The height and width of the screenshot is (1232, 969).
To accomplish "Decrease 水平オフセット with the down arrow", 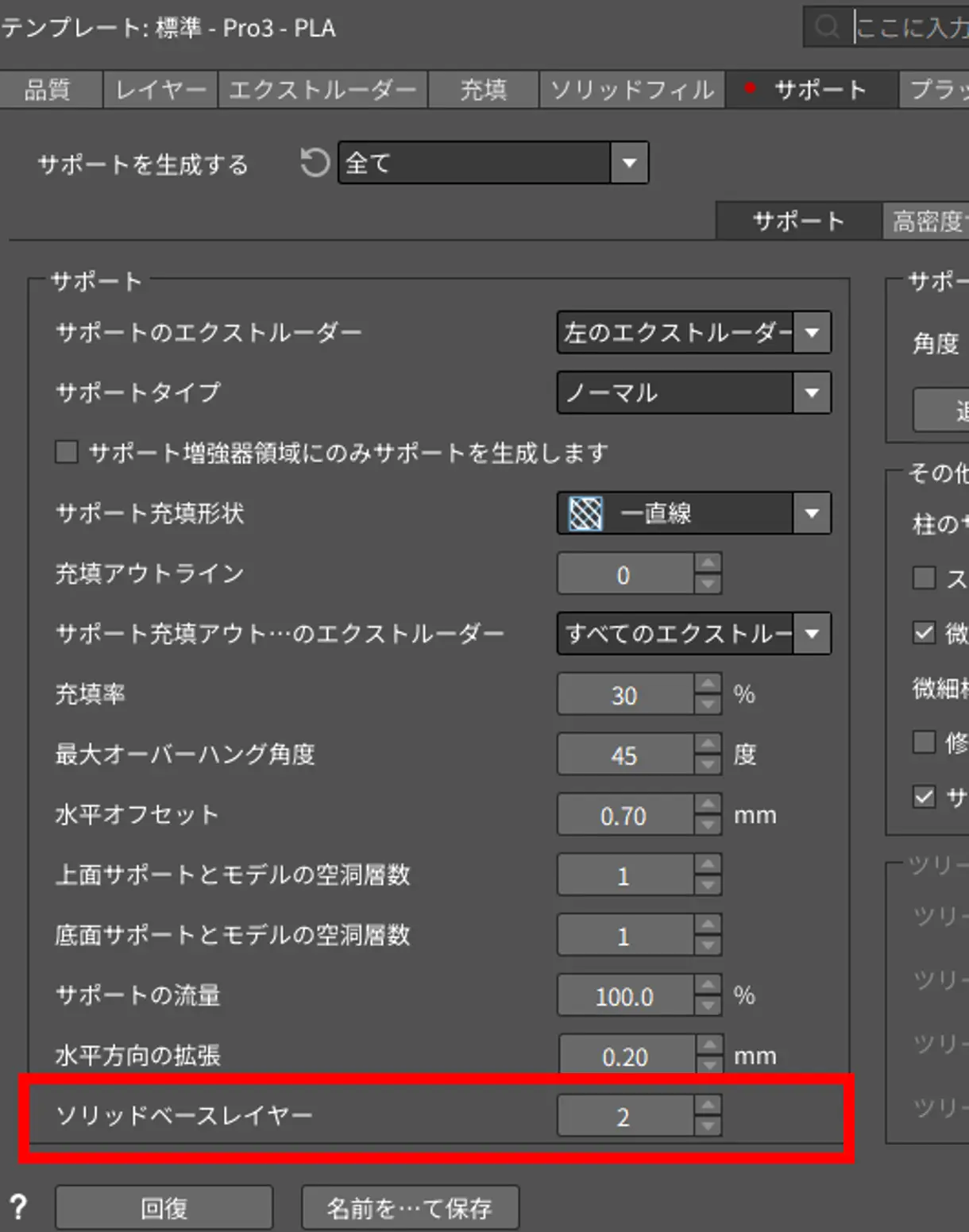I will click(707, 825).
